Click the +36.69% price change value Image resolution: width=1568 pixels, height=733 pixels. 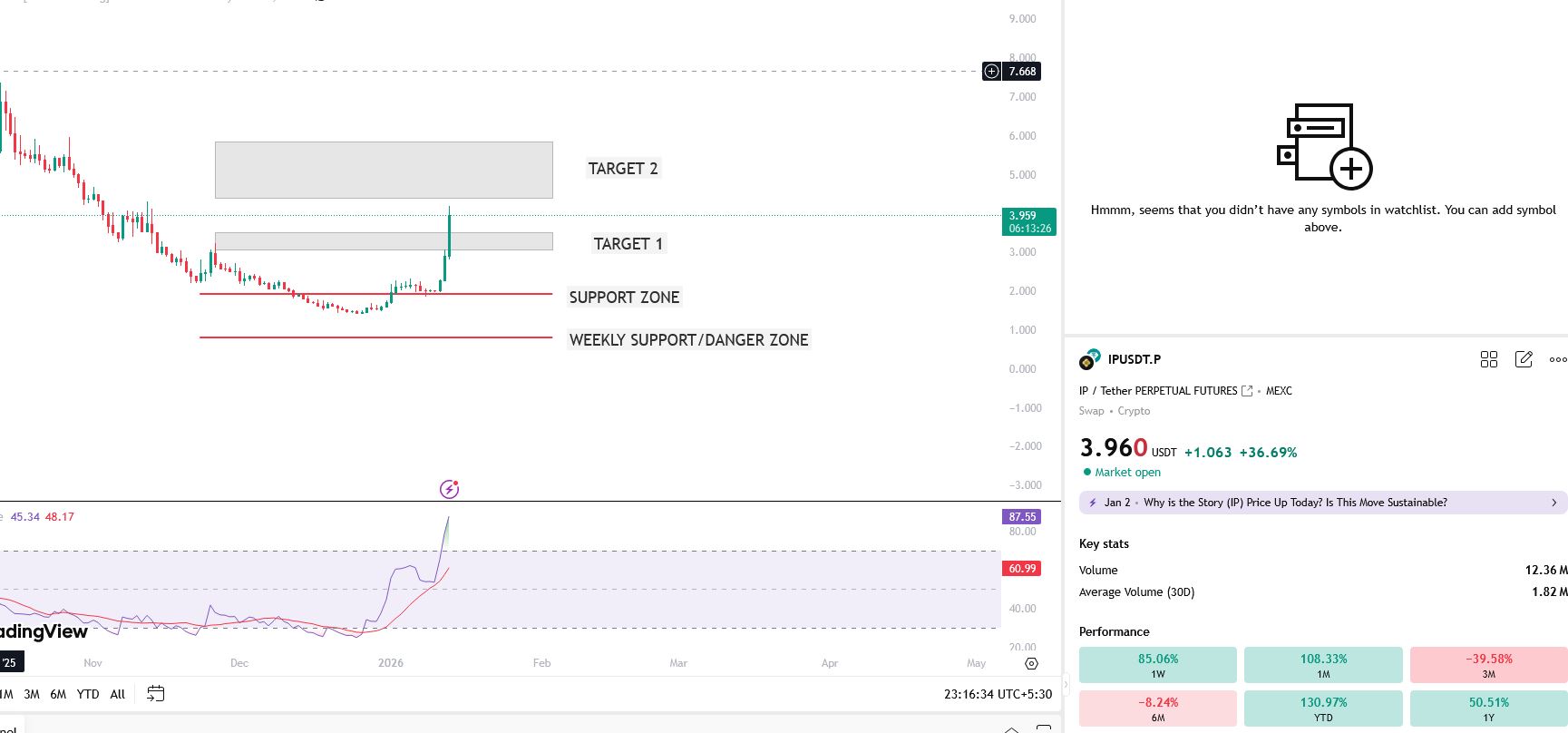1268,453
